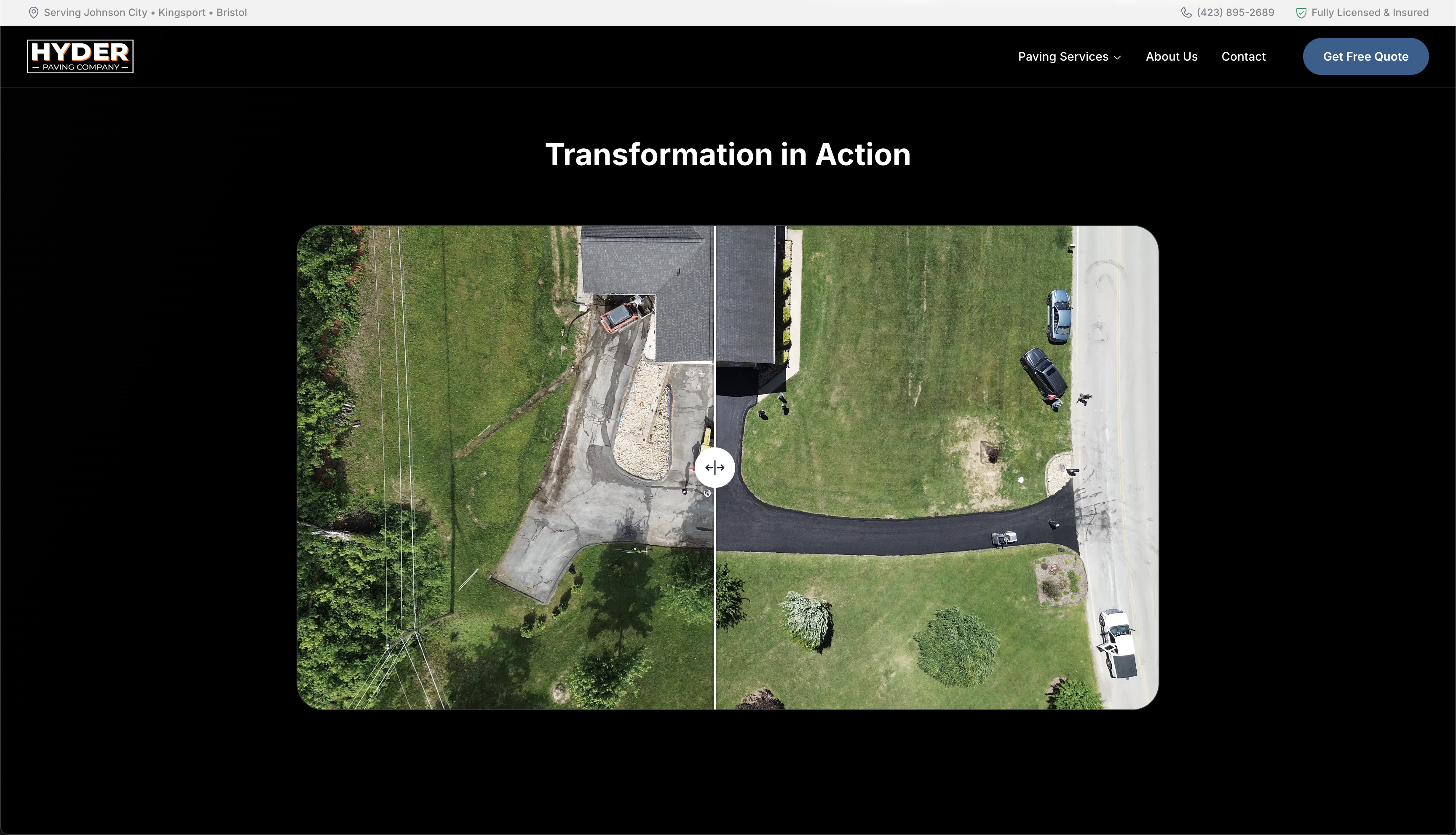Click the phone handset icon
This screenshot has height=835, width=1456.
(1186, 13)
